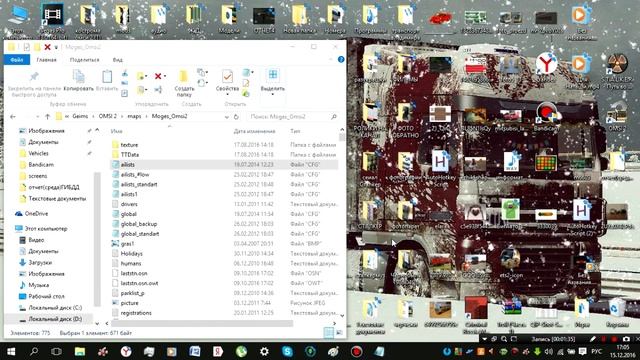Click the red Delete X in ribbon
This screenshot has height=360, width=640.
(158, 76)
